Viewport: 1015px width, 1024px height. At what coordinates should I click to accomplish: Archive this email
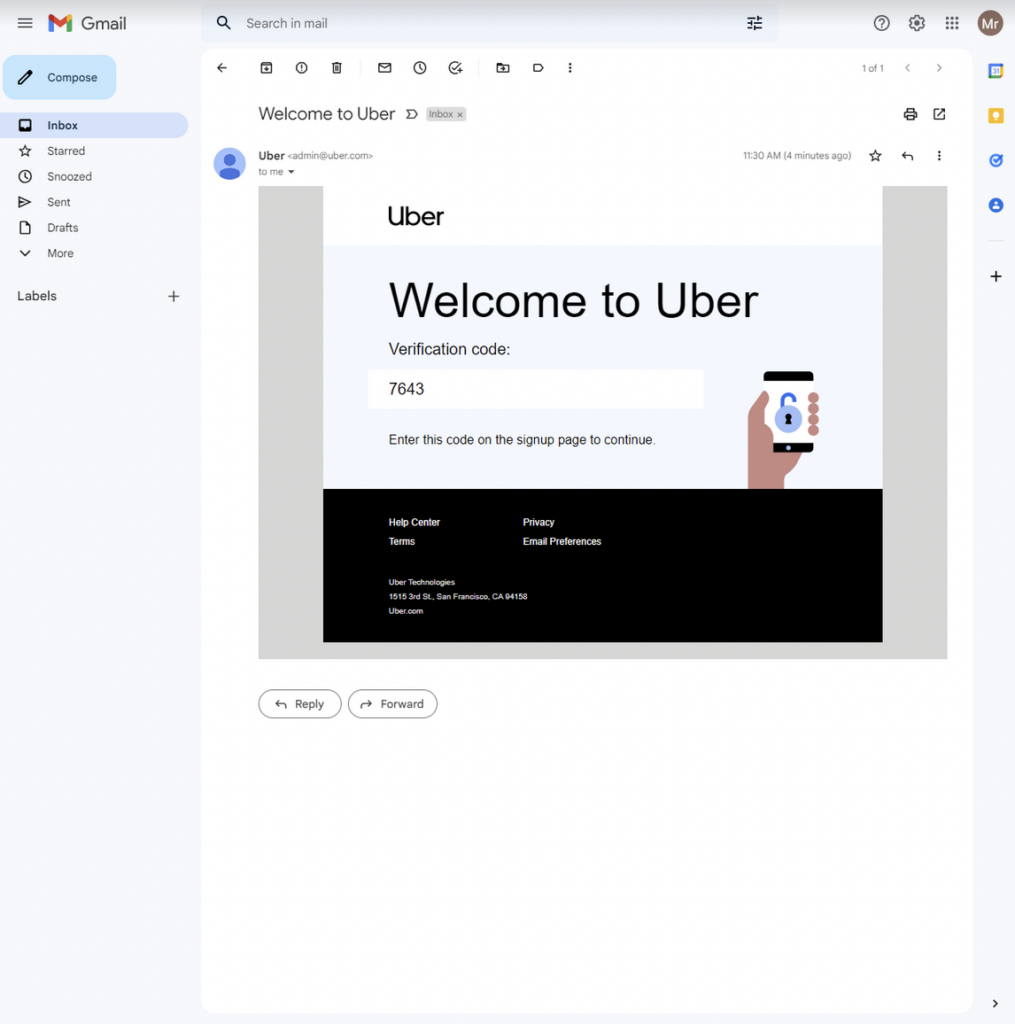(266, 68)
